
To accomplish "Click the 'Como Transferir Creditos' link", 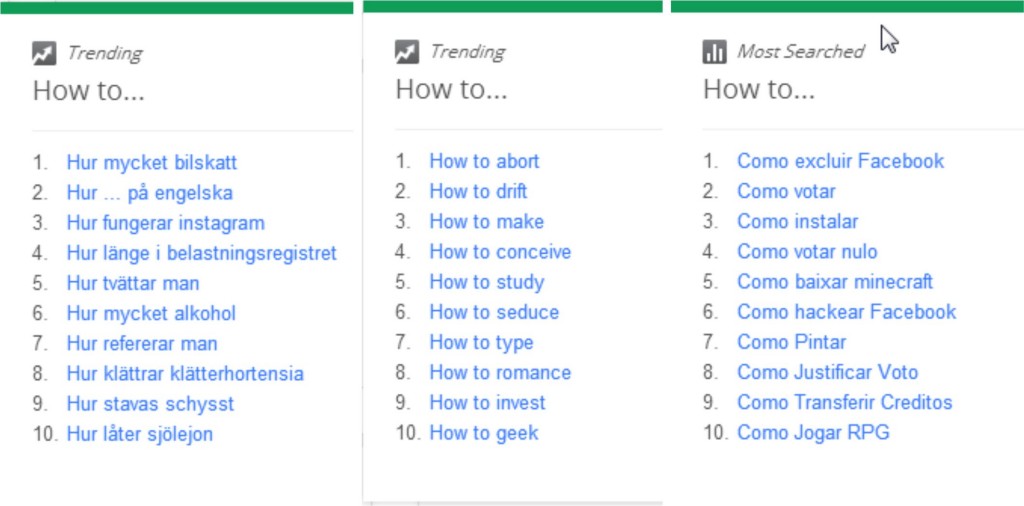I will (x=844, y=403).
